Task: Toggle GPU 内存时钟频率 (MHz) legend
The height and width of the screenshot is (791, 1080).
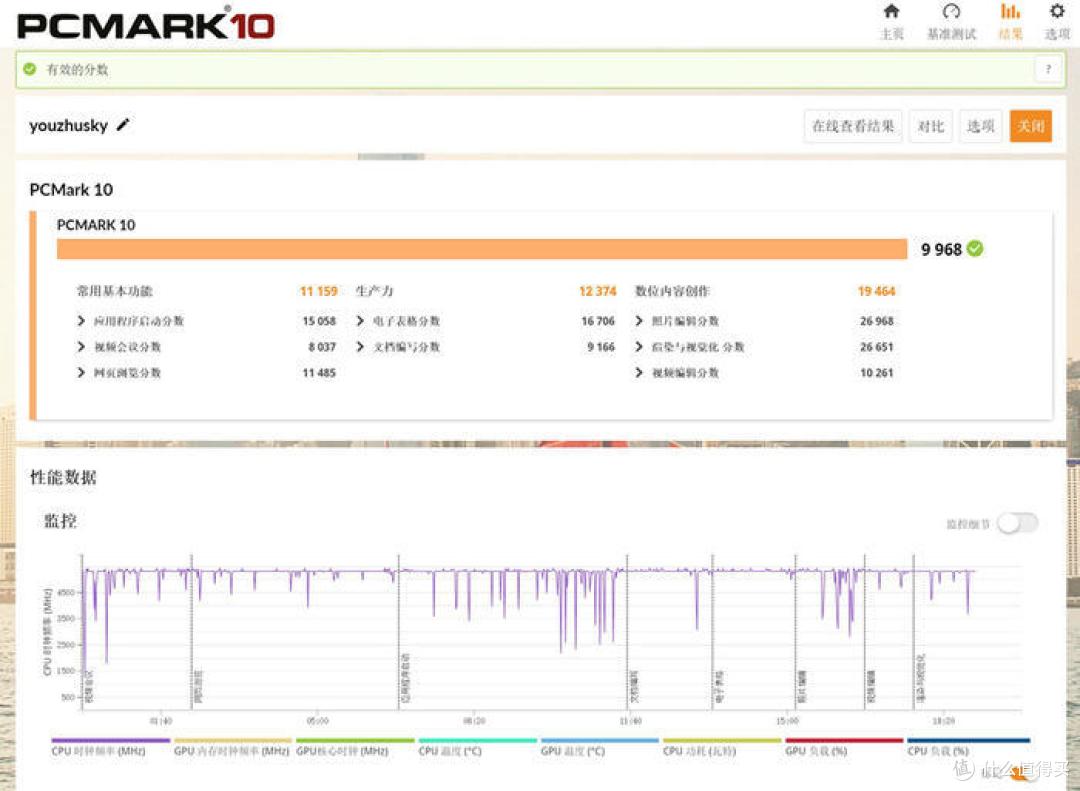Action: click(232, 748)
